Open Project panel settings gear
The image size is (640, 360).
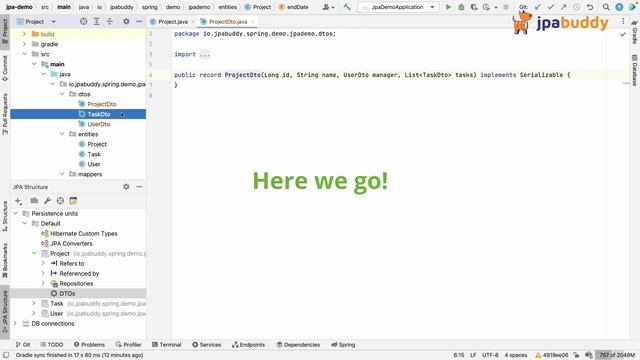pyautogui.click(x=126, y=21)
